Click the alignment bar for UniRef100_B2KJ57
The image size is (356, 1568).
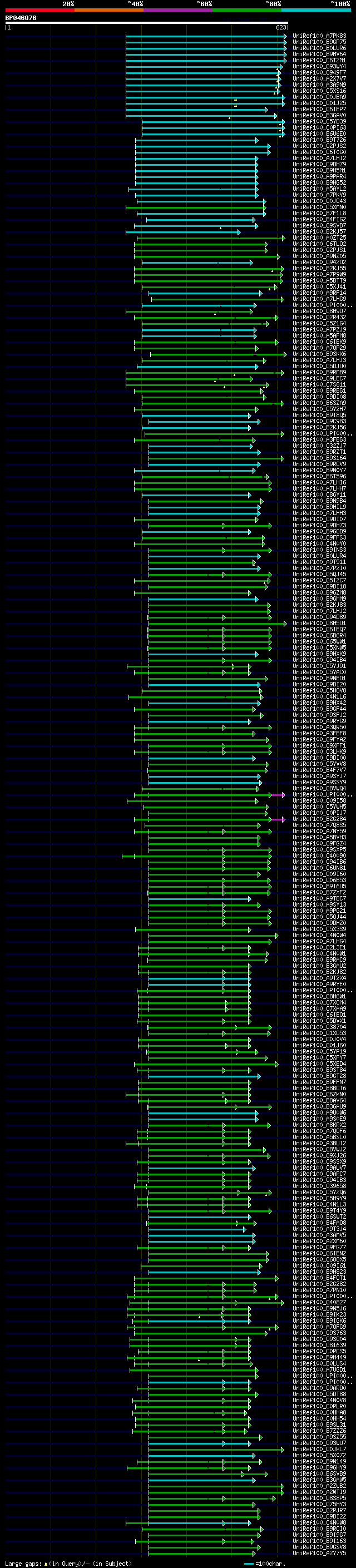(x=182, y=232)
